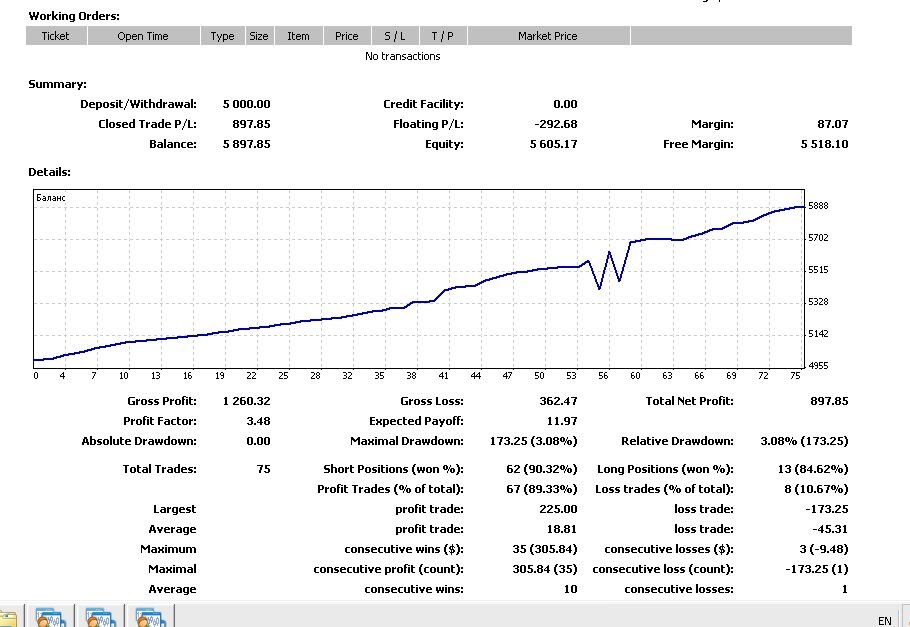Select Long Positions value 13 (84.62%)

tap(813, 469)
